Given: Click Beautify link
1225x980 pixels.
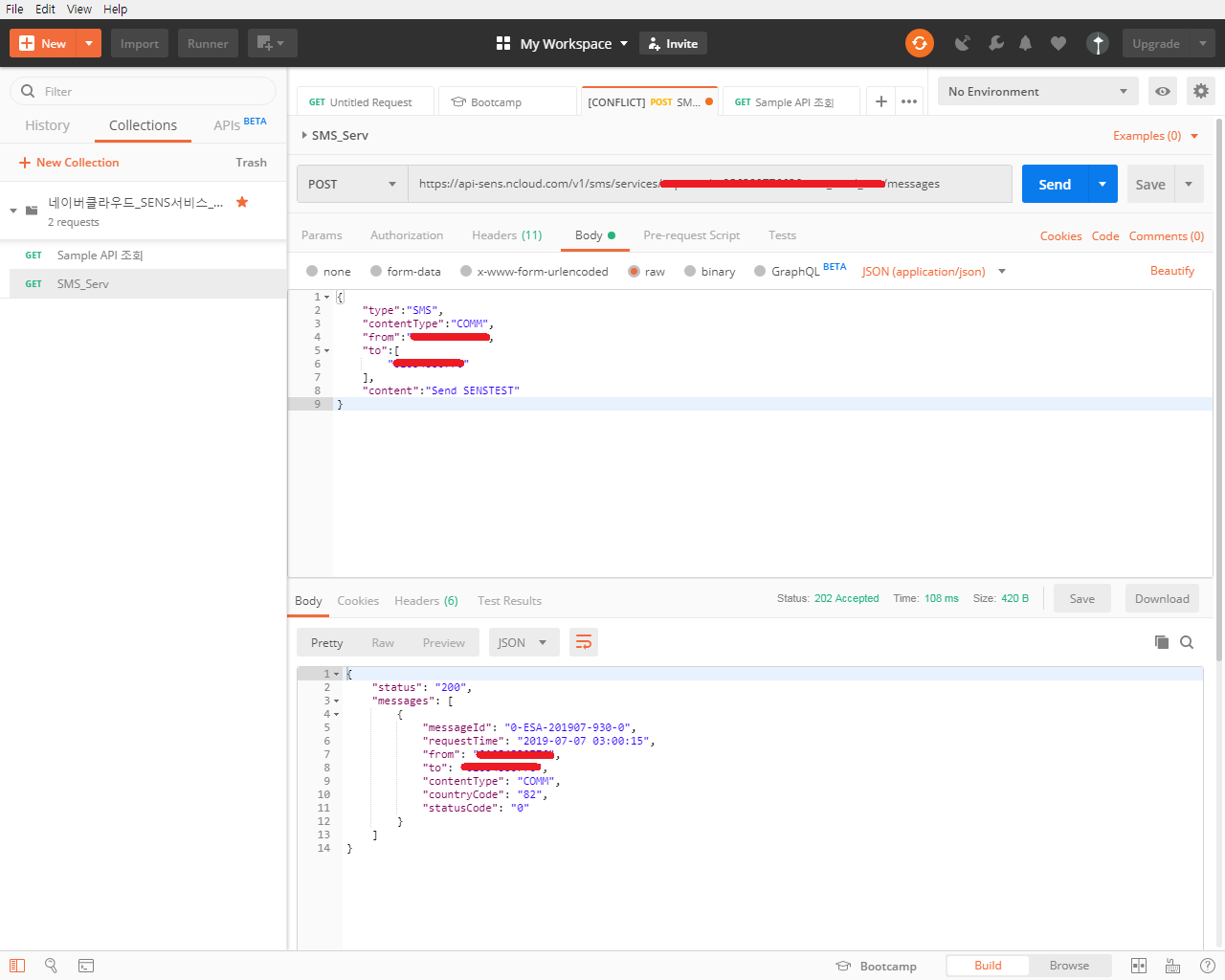Looking at the screenshot, I should point(1172,271).
